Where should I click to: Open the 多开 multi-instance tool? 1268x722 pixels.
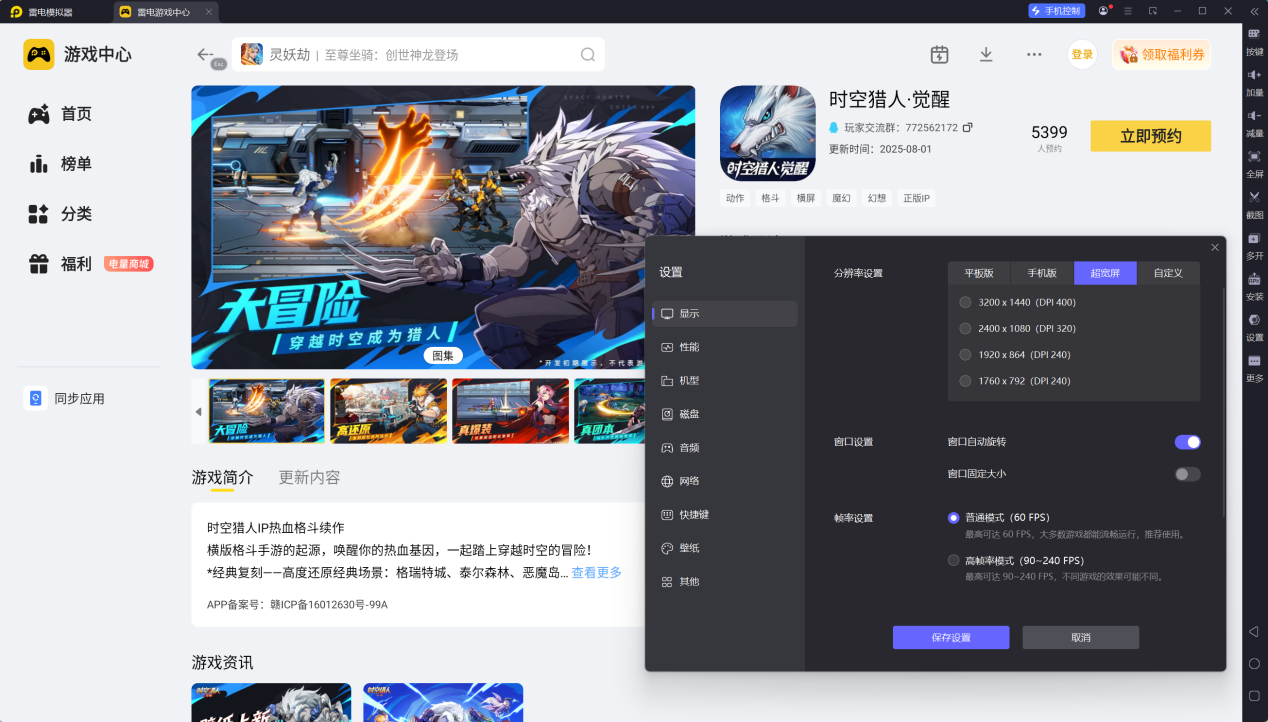click(1254, 238)
